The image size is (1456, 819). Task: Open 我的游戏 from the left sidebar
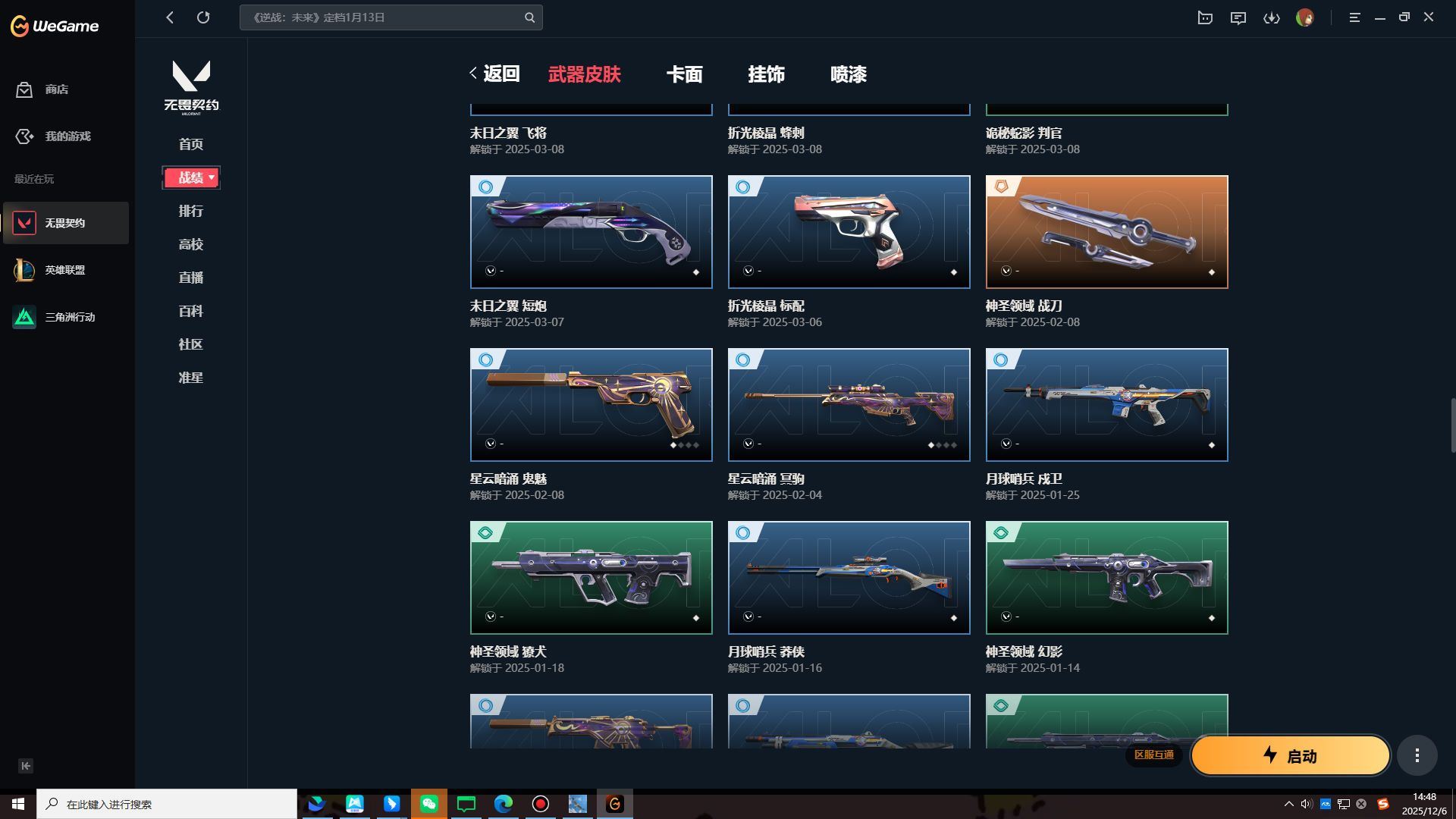pos(67,136)
